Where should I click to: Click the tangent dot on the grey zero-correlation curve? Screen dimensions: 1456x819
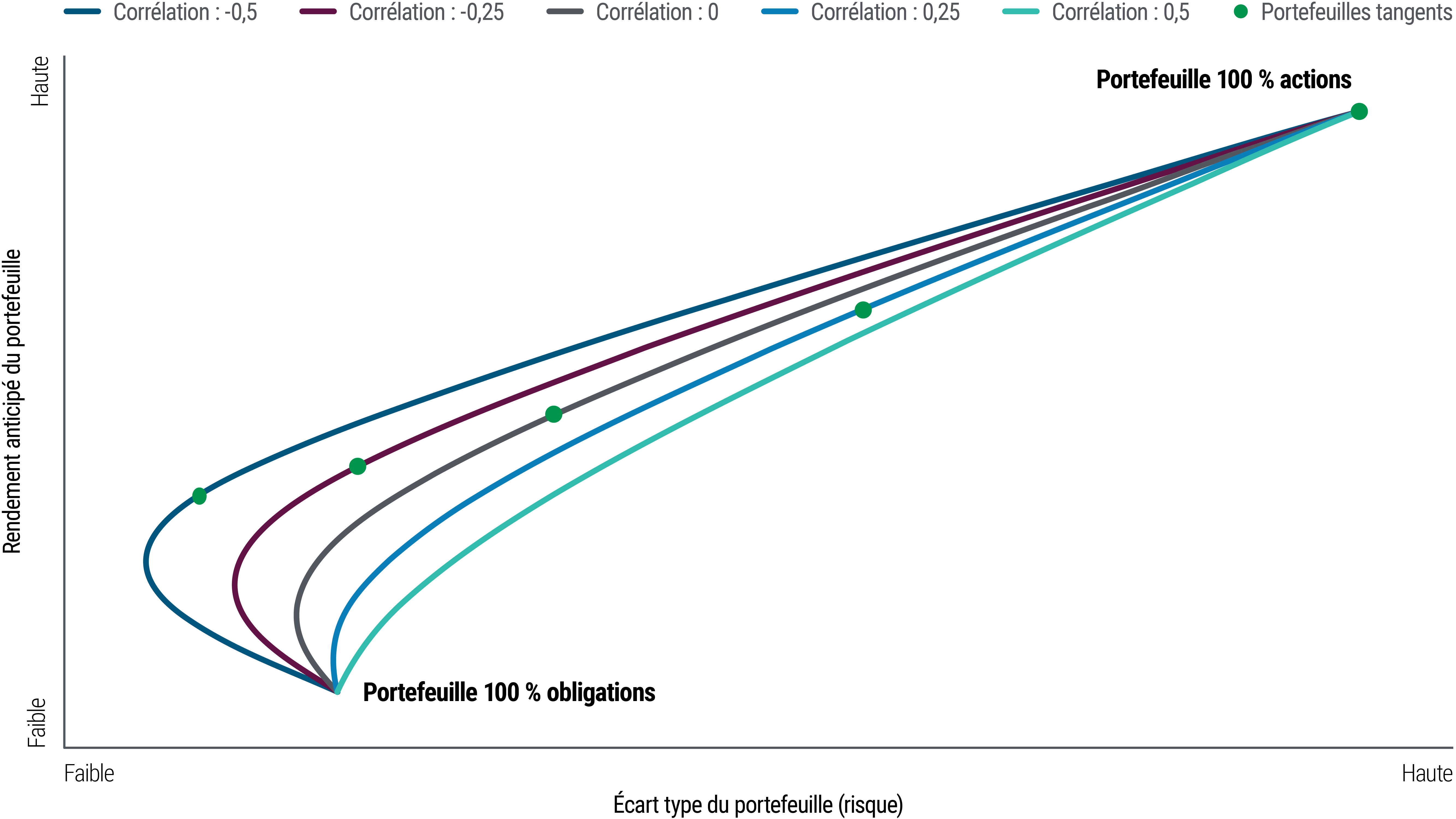tap(554, 414)
